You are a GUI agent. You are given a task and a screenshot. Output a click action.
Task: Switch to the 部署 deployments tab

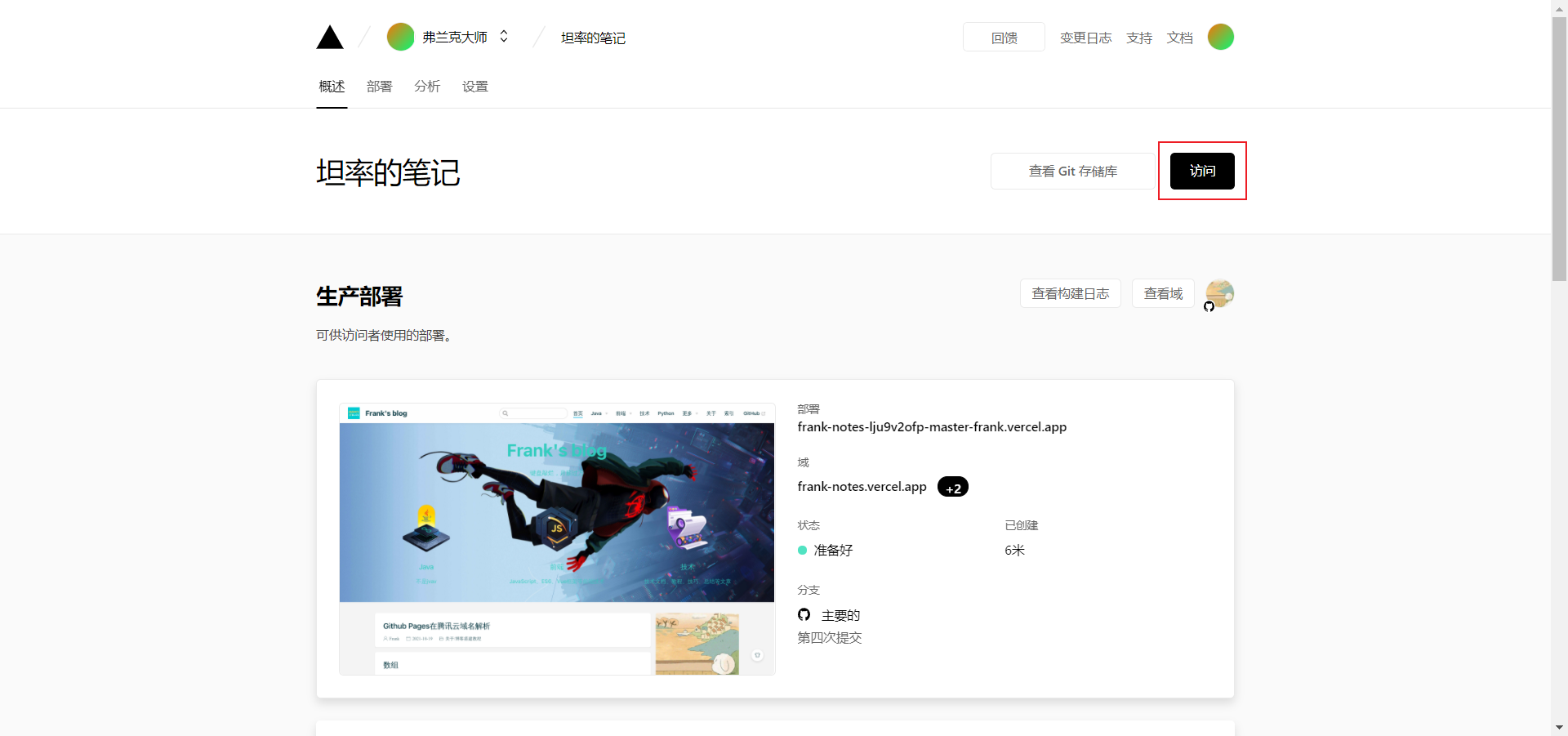(379, 87)
